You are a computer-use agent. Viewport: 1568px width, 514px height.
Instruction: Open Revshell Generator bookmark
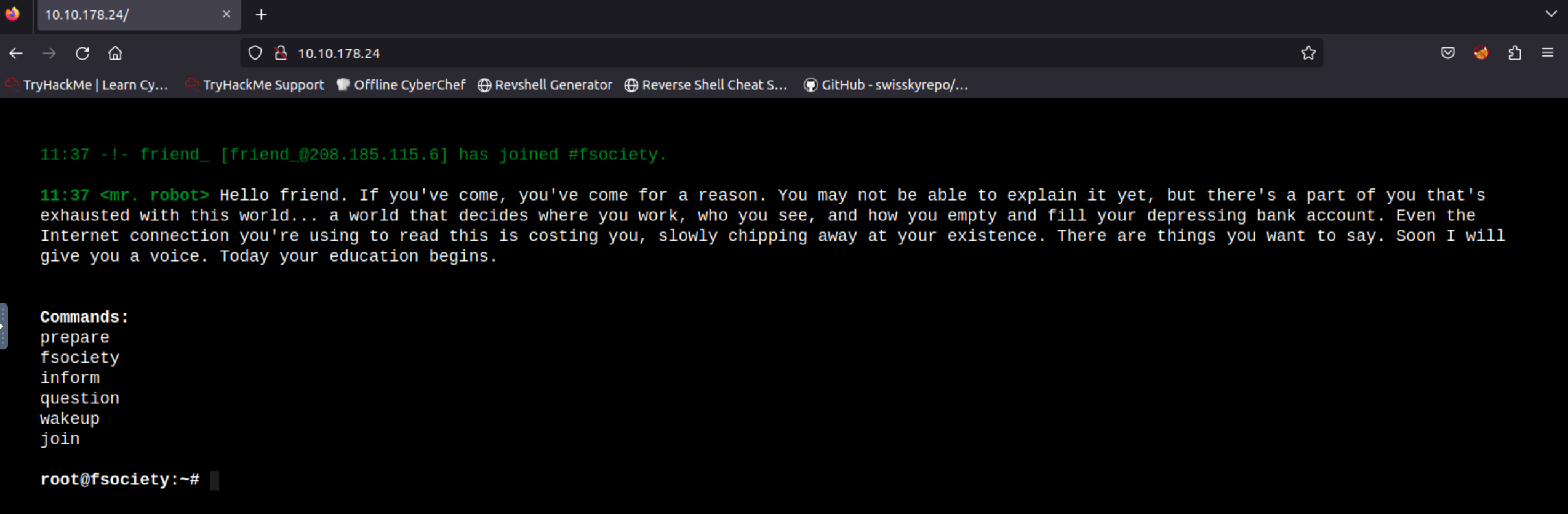[x=545, y=85]
